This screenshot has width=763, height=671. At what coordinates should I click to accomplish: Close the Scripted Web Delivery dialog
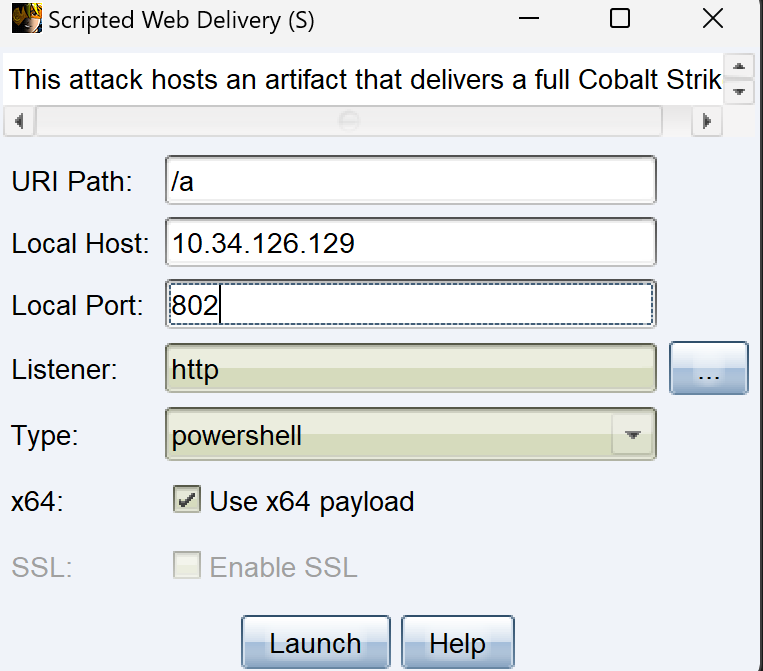[x=713, y=18]
